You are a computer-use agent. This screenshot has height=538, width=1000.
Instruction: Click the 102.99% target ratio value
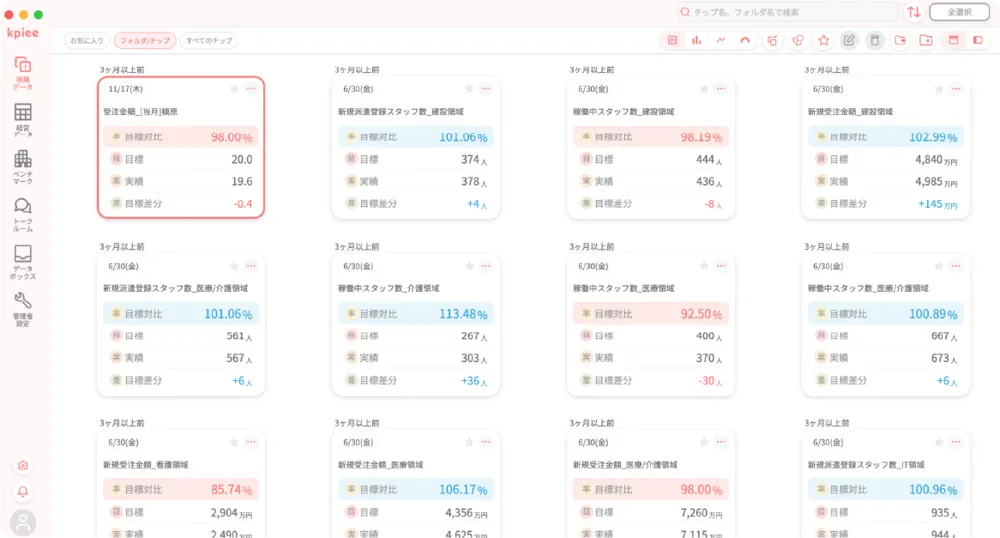933,137
